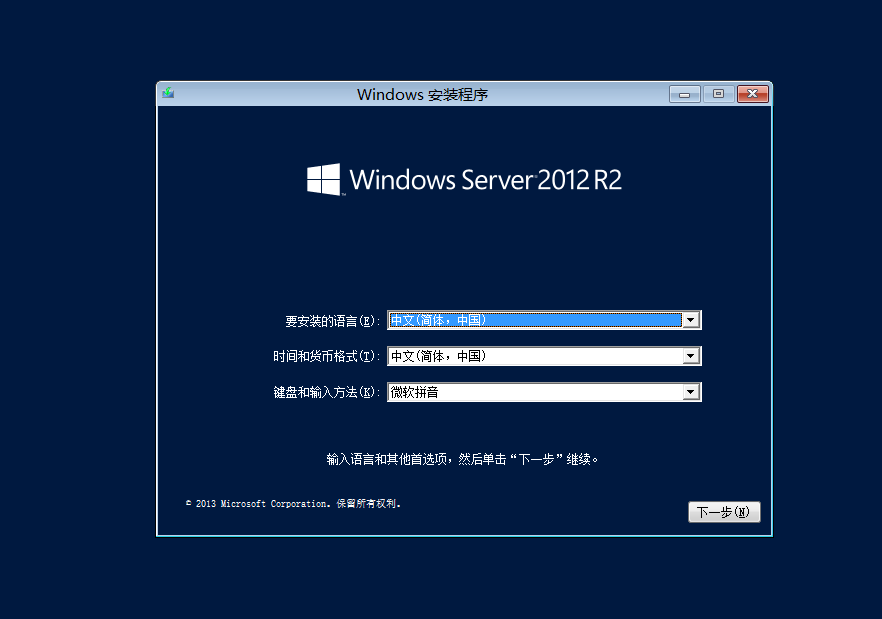Click the 时间和货币格式(T) label
Screen dimensions: 882x619
coord(326,357)
